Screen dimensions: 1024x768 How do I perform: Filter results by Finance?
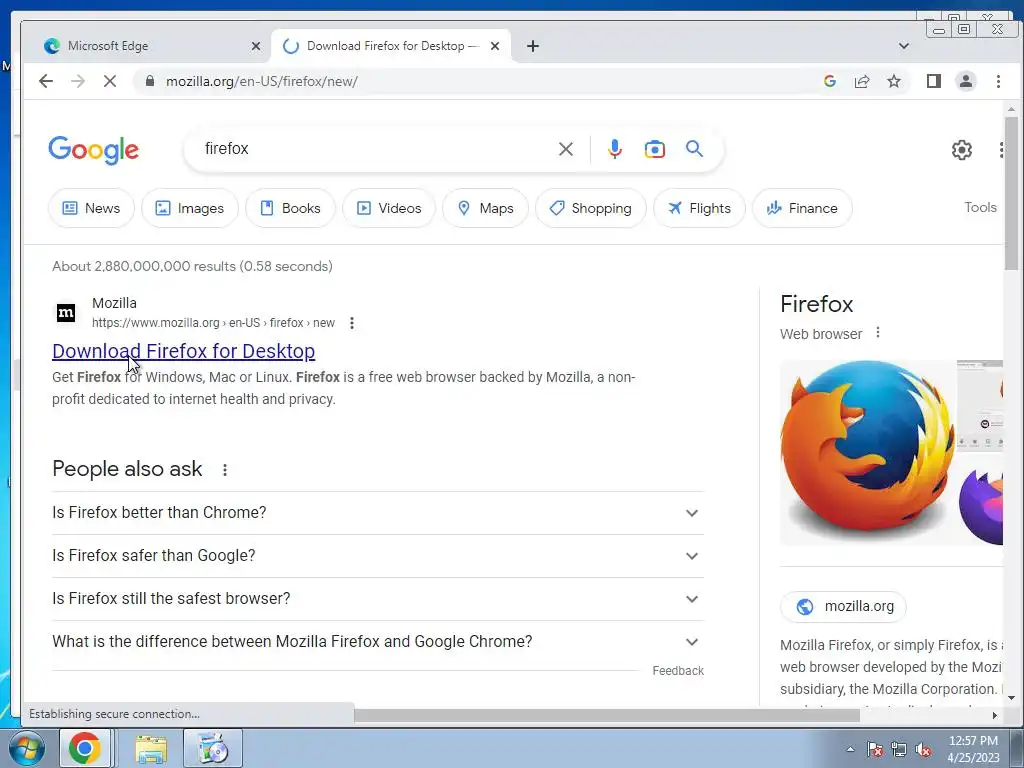pos(802,208)
